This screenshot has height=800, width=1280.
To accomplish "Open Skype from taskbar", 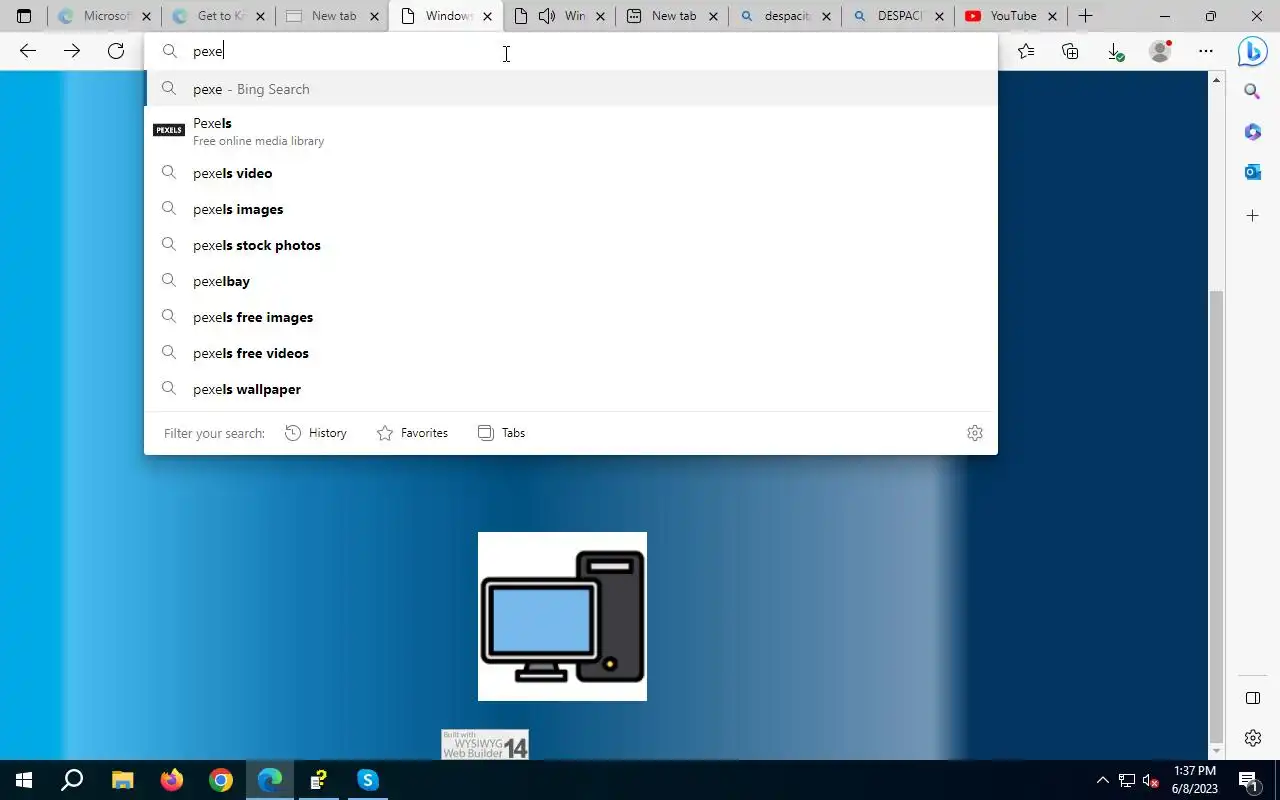I will [x=368, y=780].
